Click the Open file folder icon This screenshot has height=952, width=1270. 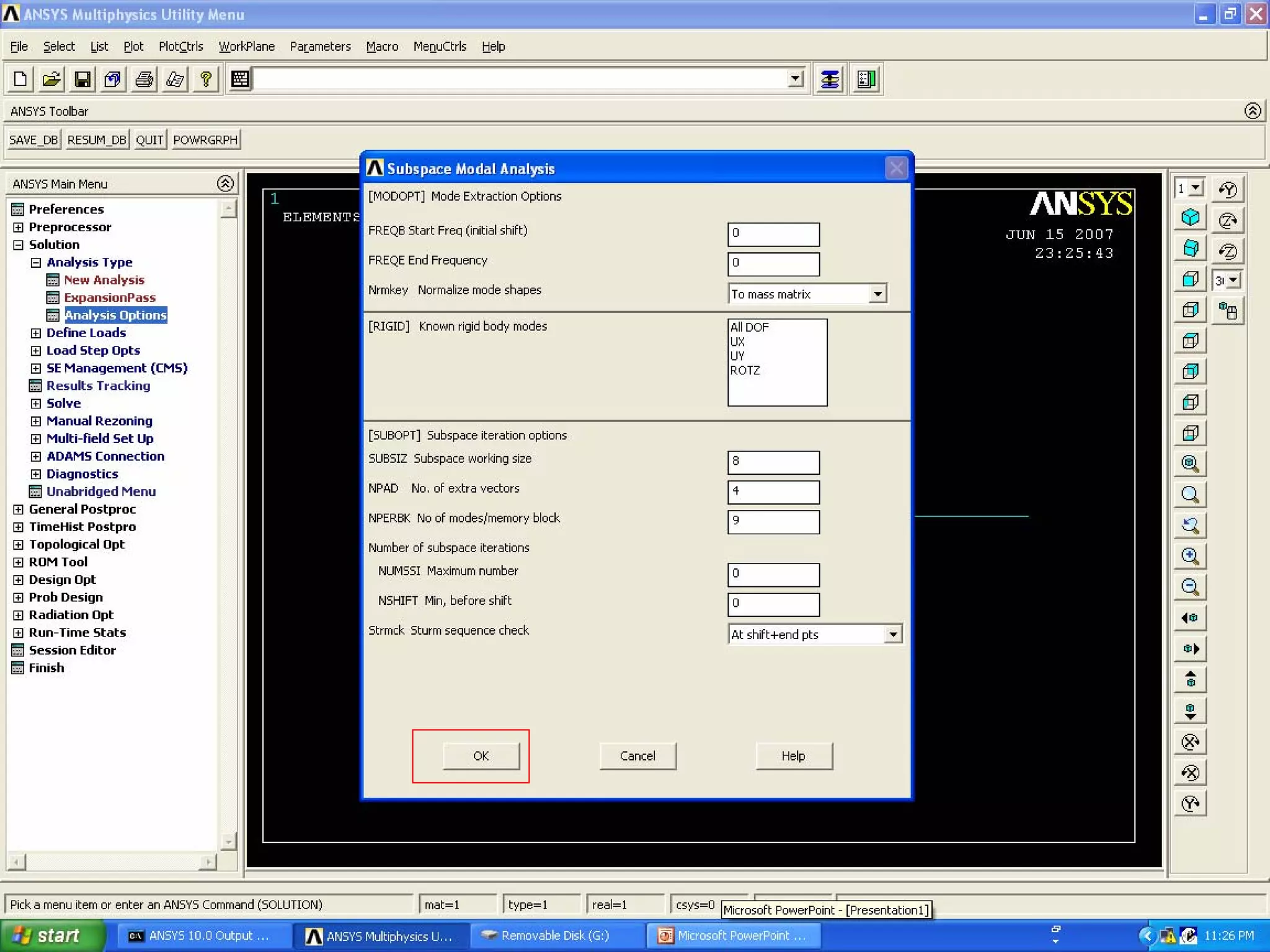tap(51, 79)
